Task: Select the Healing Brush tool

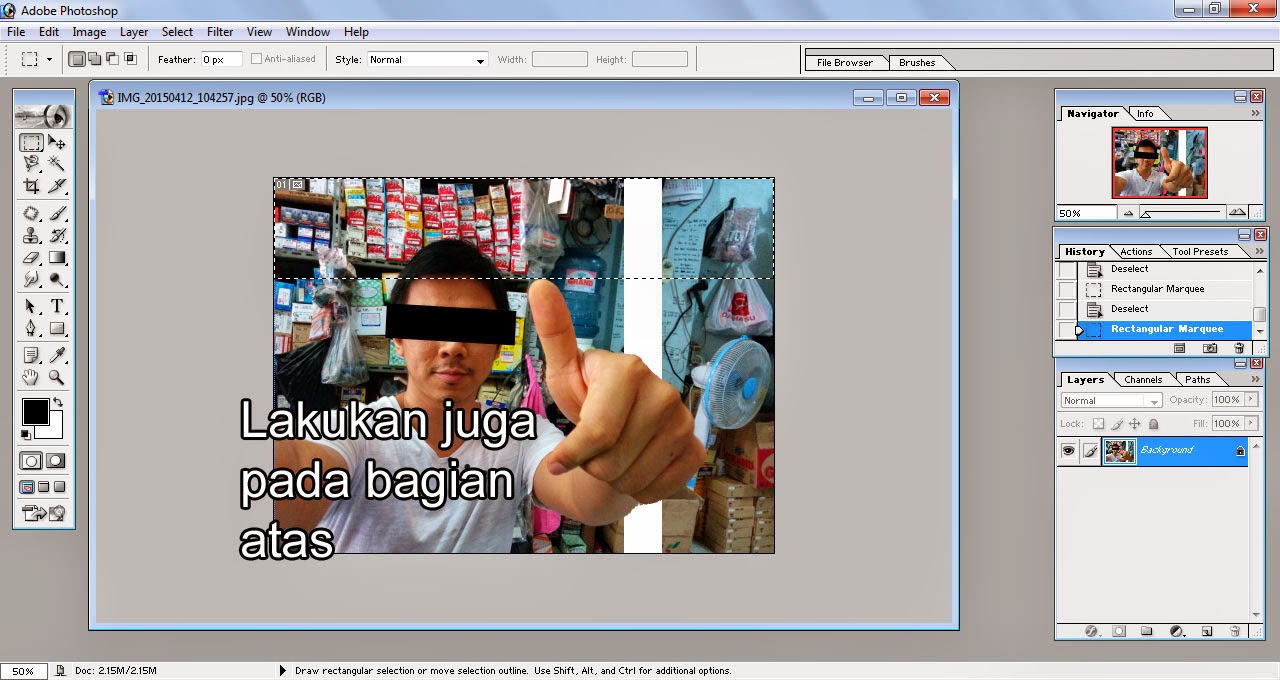Action: tap(32, 214)
